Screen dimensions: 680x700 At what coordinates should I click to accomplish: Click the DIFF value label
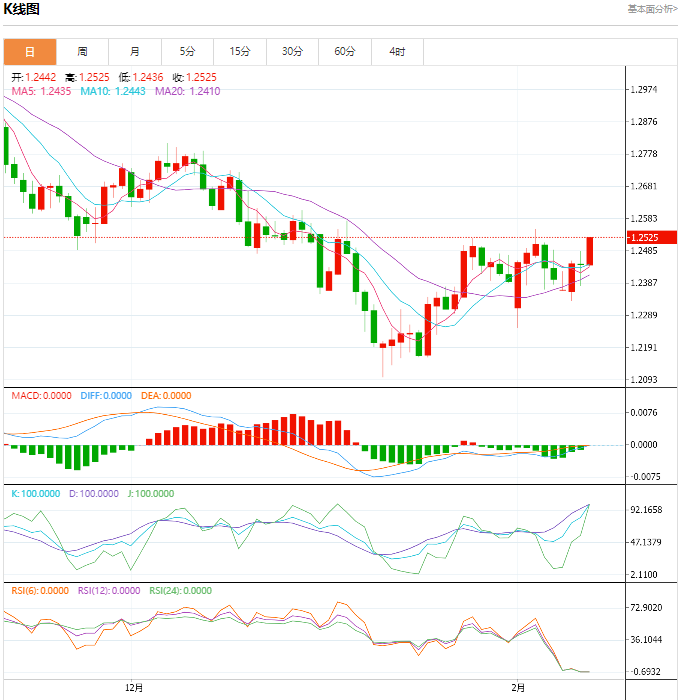(x=103, y=396)
